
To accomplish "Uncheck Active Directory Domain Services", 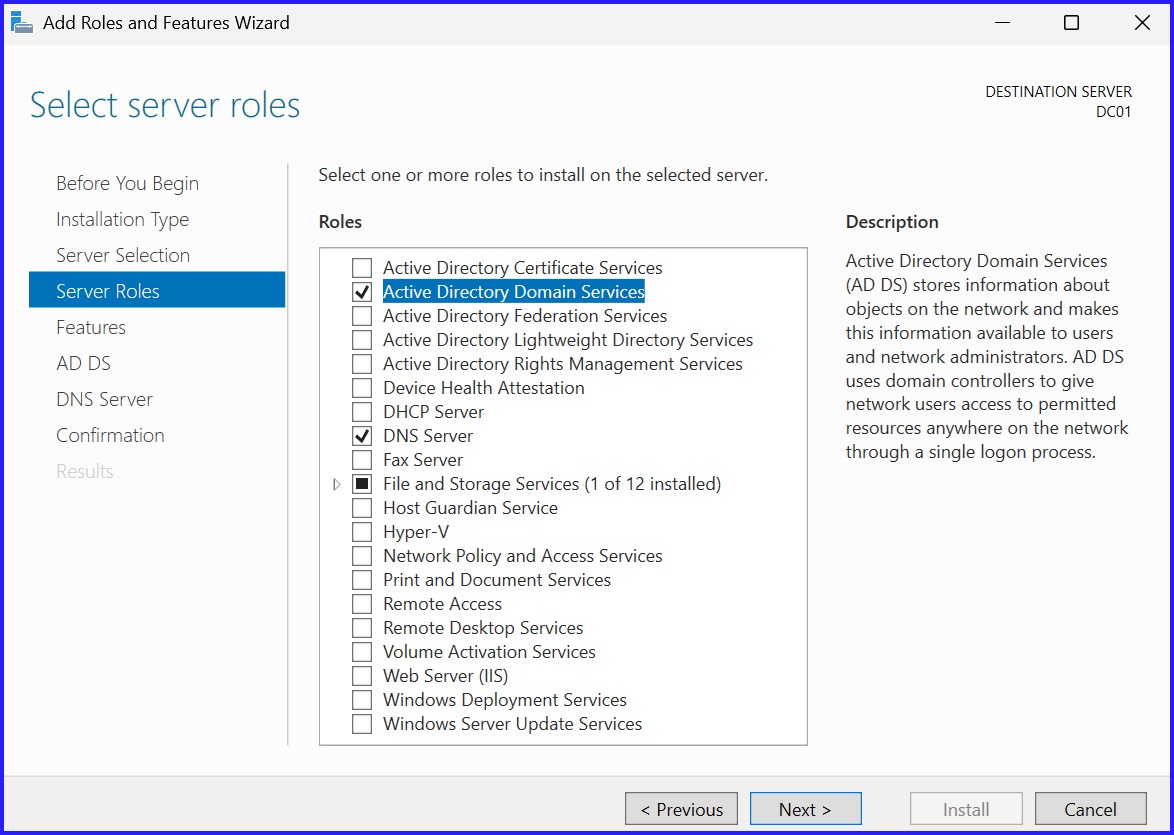I will click(363, 291).
